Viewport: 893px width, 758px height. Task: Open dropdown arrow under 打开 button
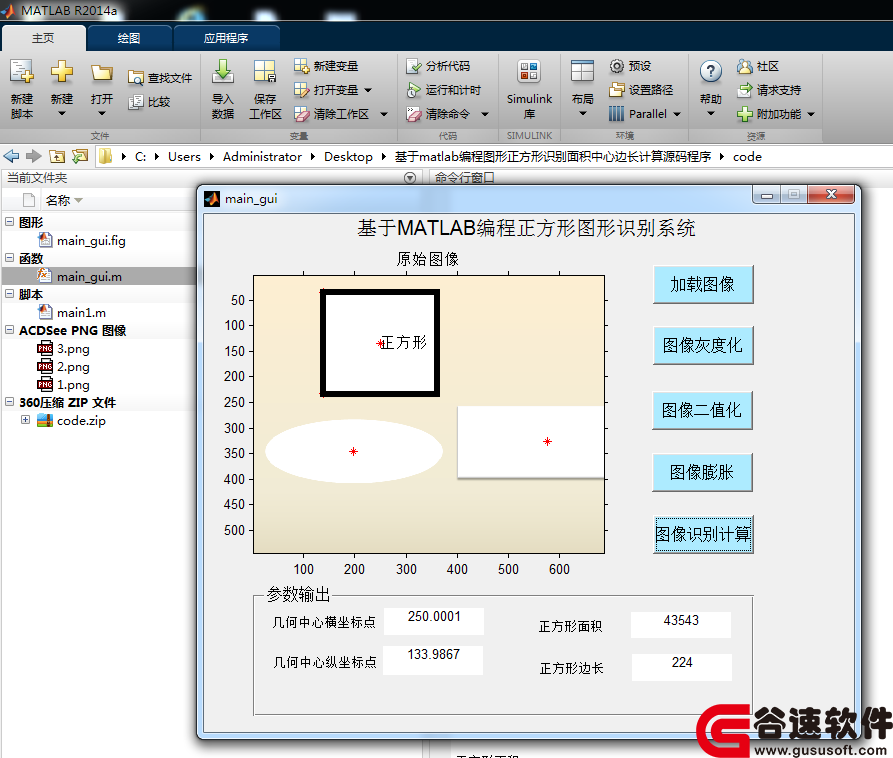tap(102, 113)
